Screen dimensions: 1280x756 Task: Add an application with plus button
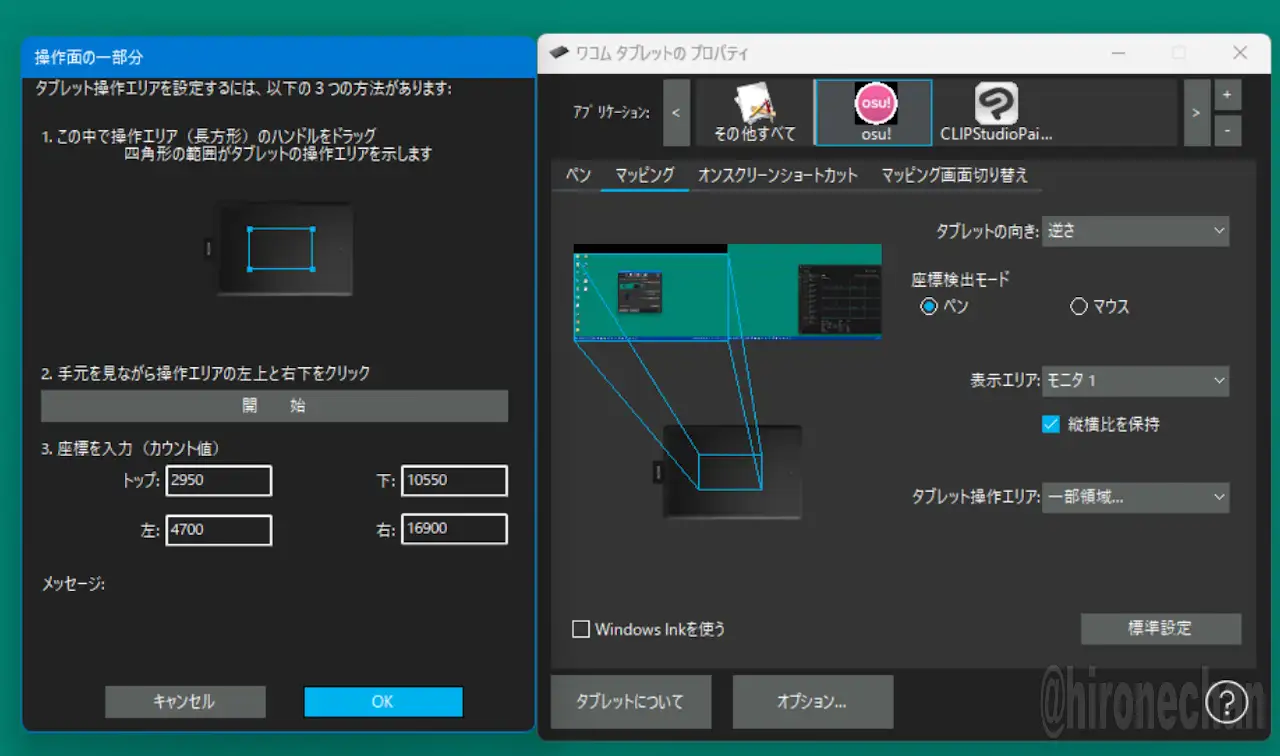pos(1227,95)
